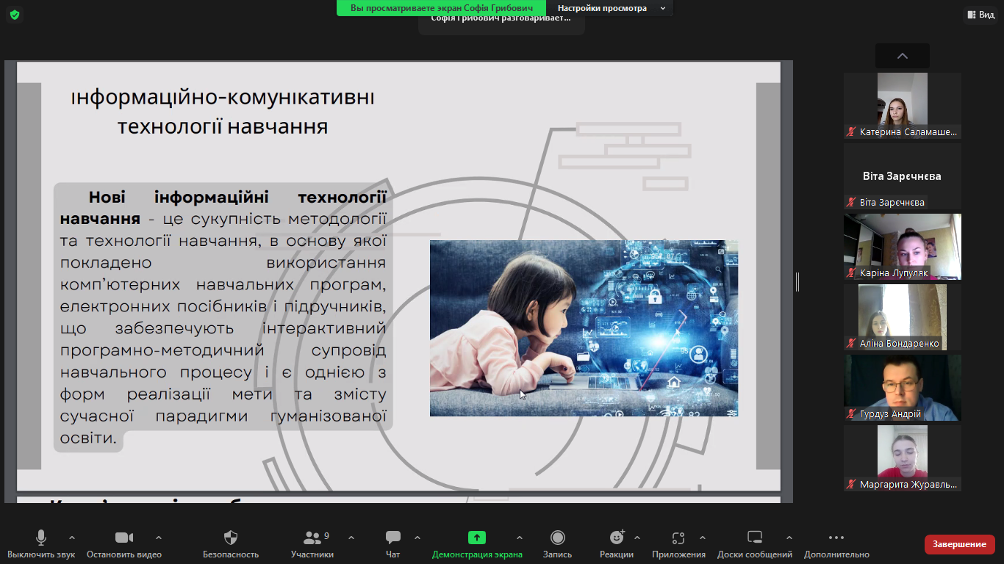The height and width of the screenshot is (564, 1004).
Task: Toggle the participant panel divider handle
Action: coord(797,282)
